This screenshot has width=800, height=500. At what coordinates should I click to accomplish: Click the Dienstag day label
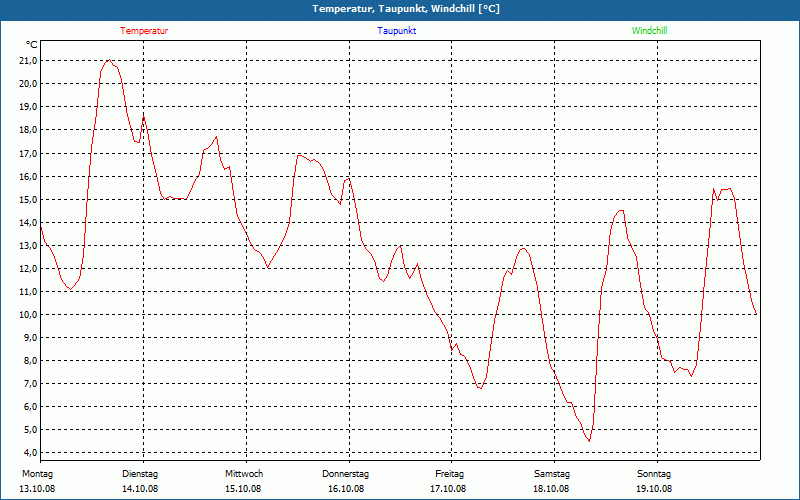coord(140,474)
